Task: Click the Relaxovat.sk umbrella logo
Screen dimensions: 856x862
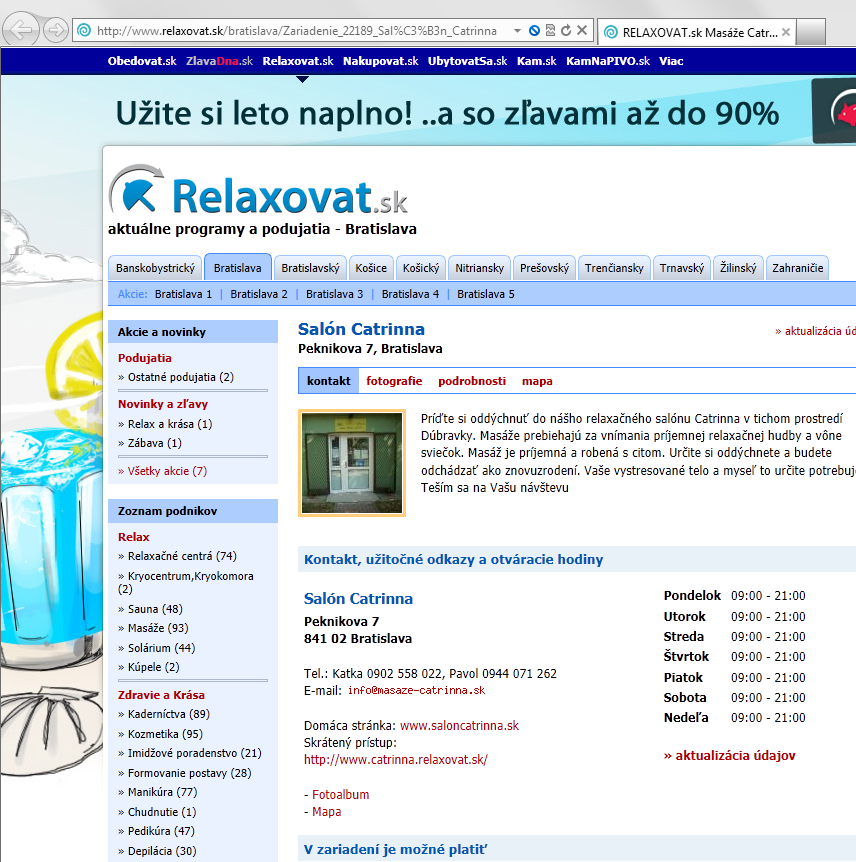Action: pos(258,191)
